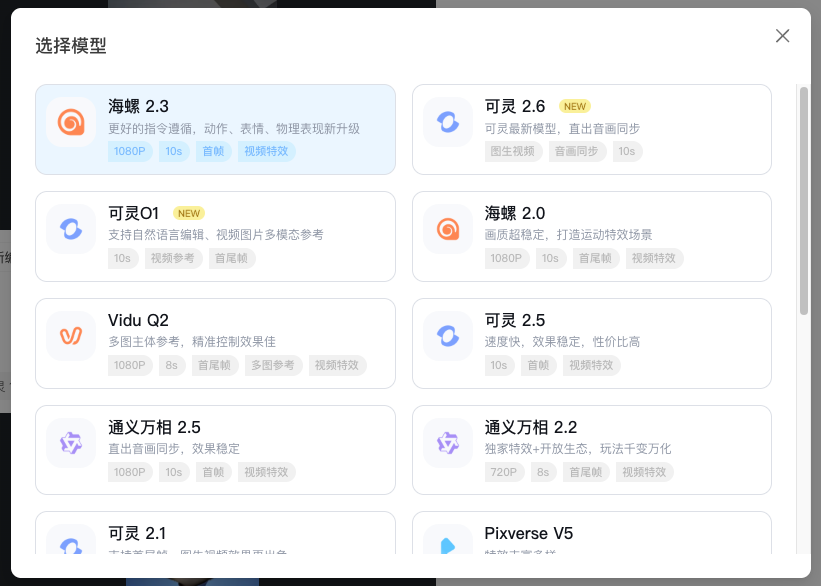The width and height of the screenshot is (821, 586).
Task: Select the 海螺 2.3 model title
Action: coord(138,106)
